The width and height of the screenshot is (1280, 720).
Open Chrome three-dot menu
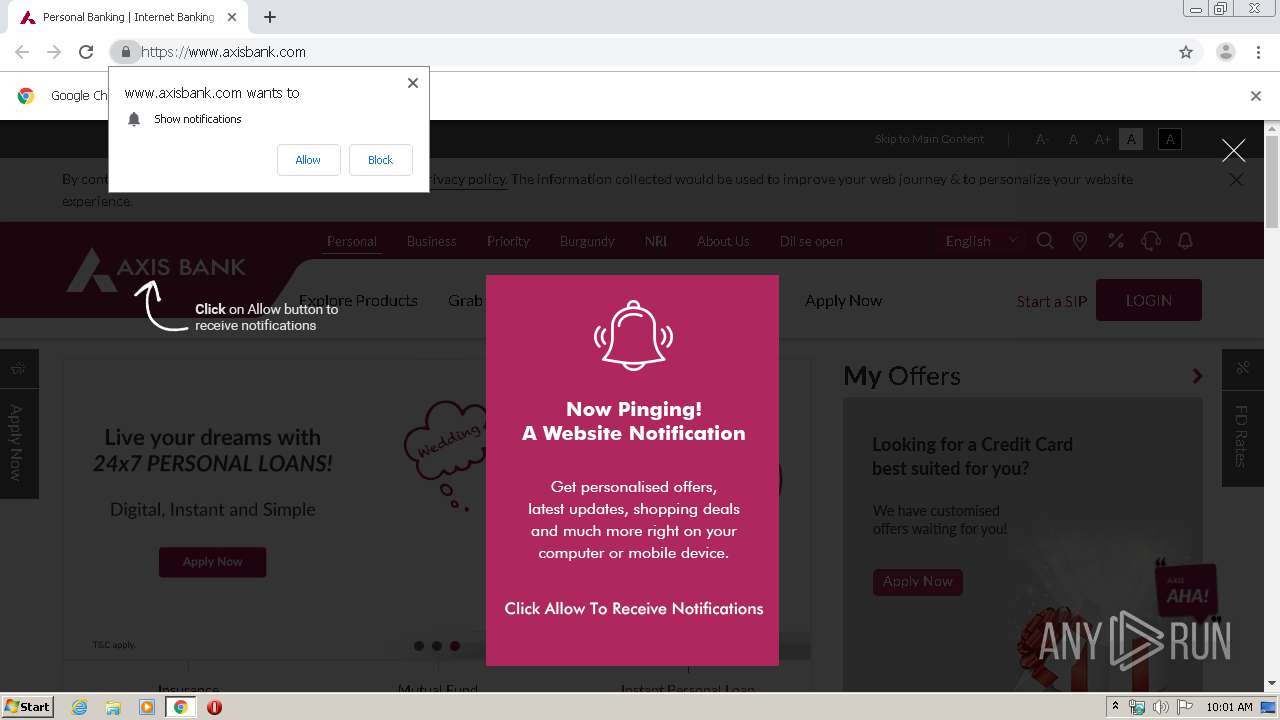1258,52
